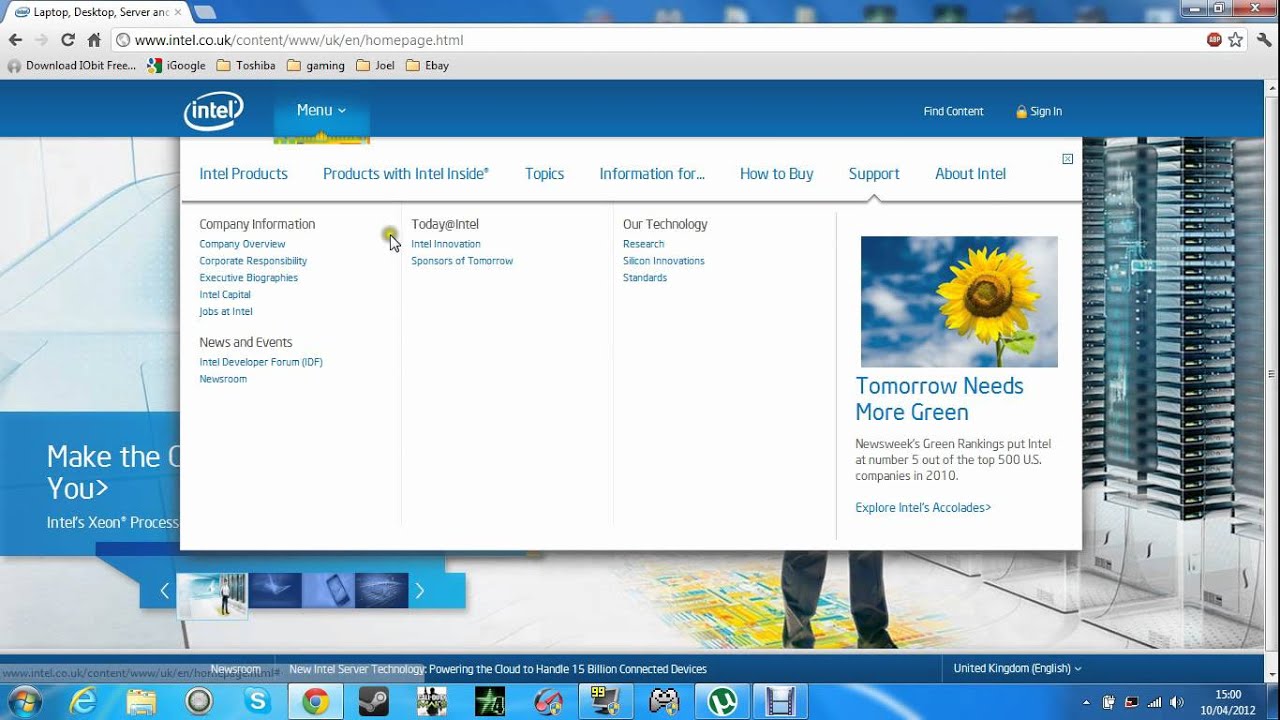Switch to the Support tab
The width and height of the screenshot is (1280, 720).
pos(874,174)
